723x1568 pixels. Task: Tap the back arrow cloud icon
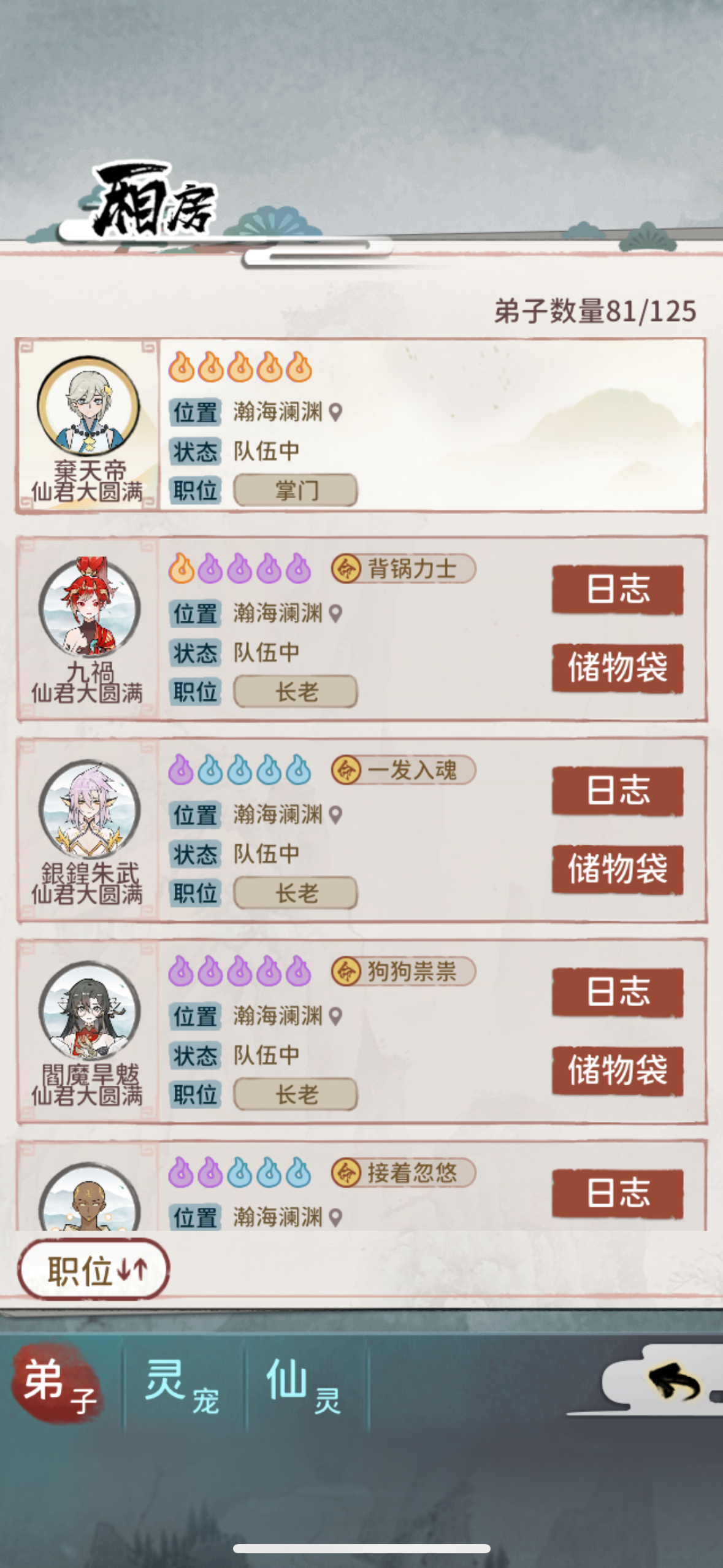click(671, 1382)
